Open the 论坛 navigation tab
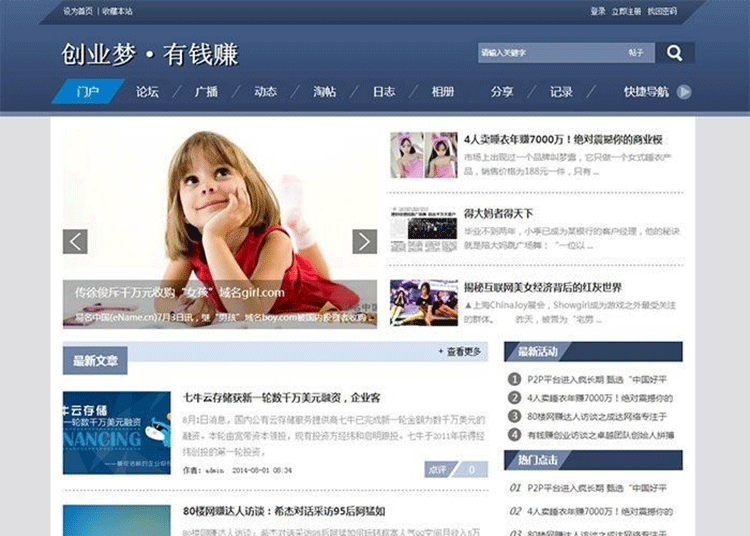 click(x=147, y=92)
